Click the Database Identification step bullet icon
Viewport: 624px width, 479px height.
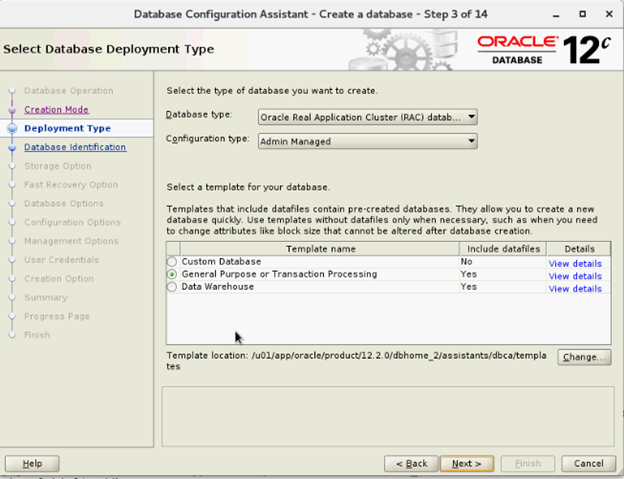point(12,148)
